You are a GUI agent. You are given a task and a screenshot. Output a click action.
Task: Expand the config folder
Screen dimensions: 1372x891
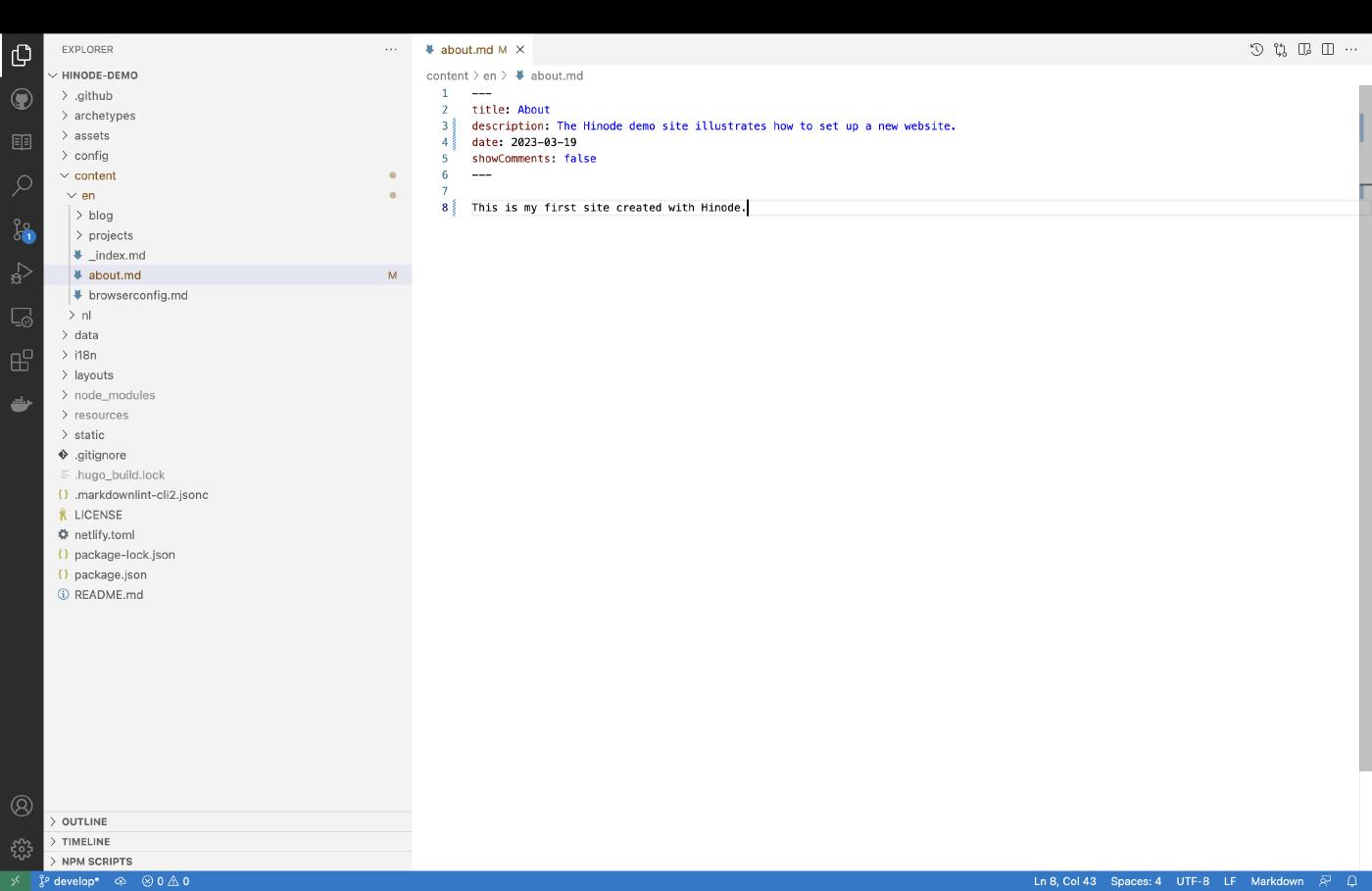pyautogui.click(x=227, y=155)
